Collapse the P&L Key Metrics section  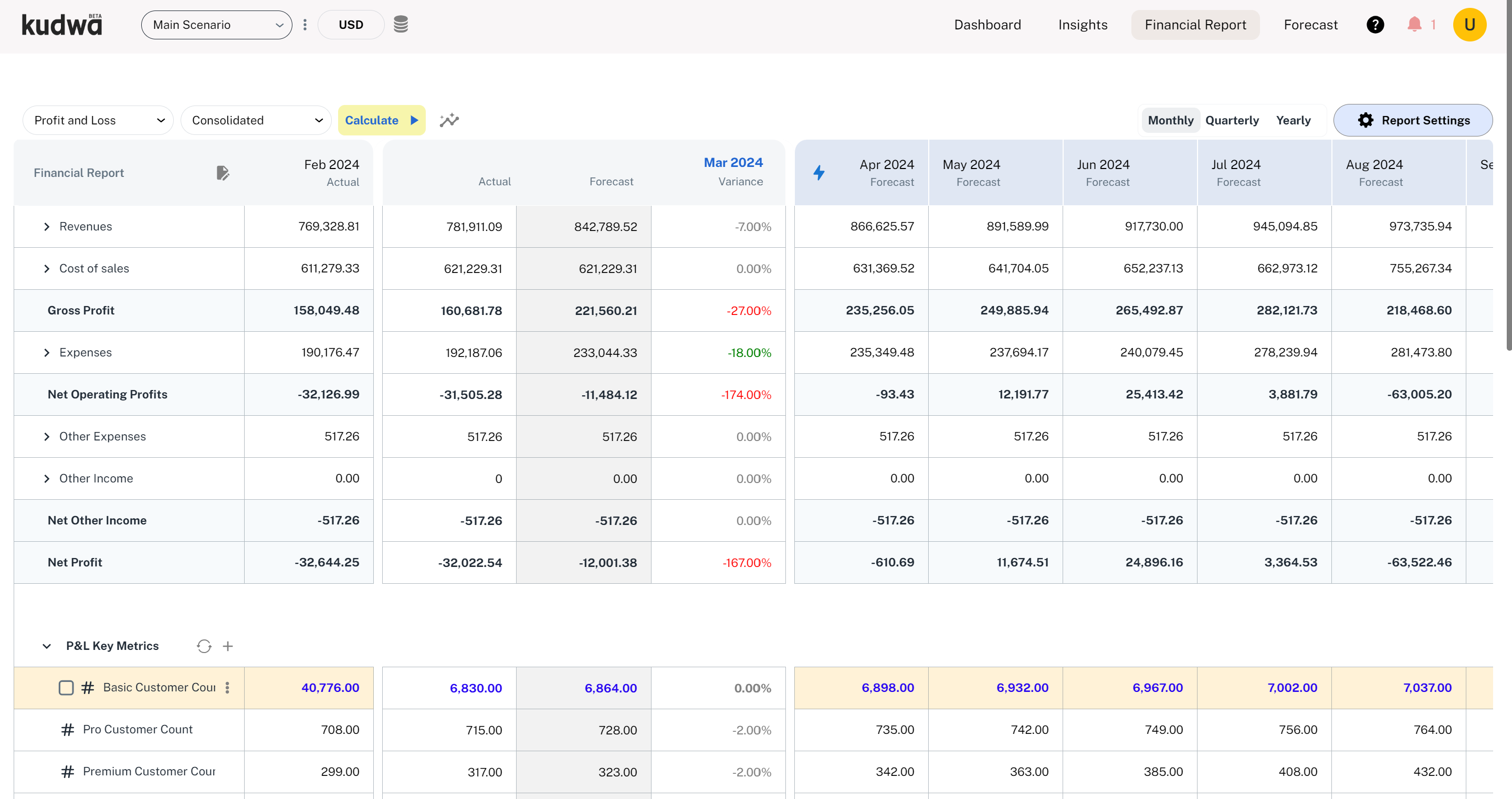click(47, 646)
